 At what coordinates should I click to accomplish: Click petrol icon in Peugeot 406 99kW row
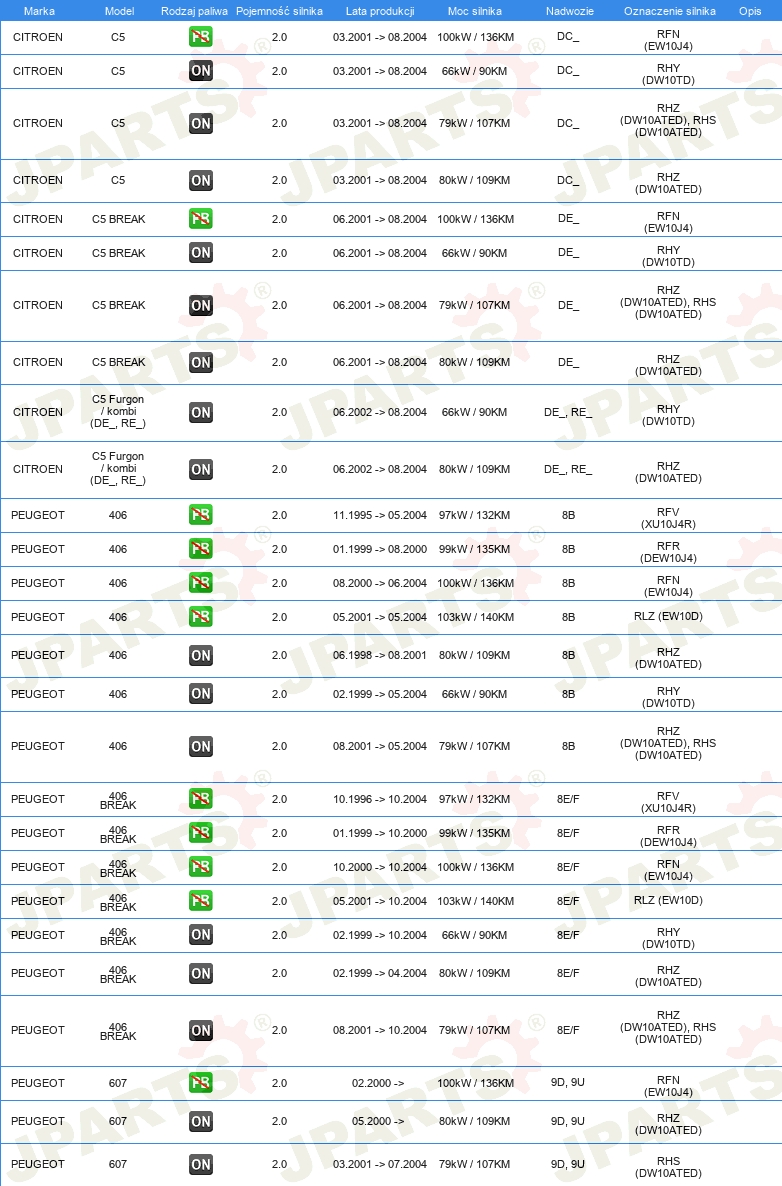200,549
